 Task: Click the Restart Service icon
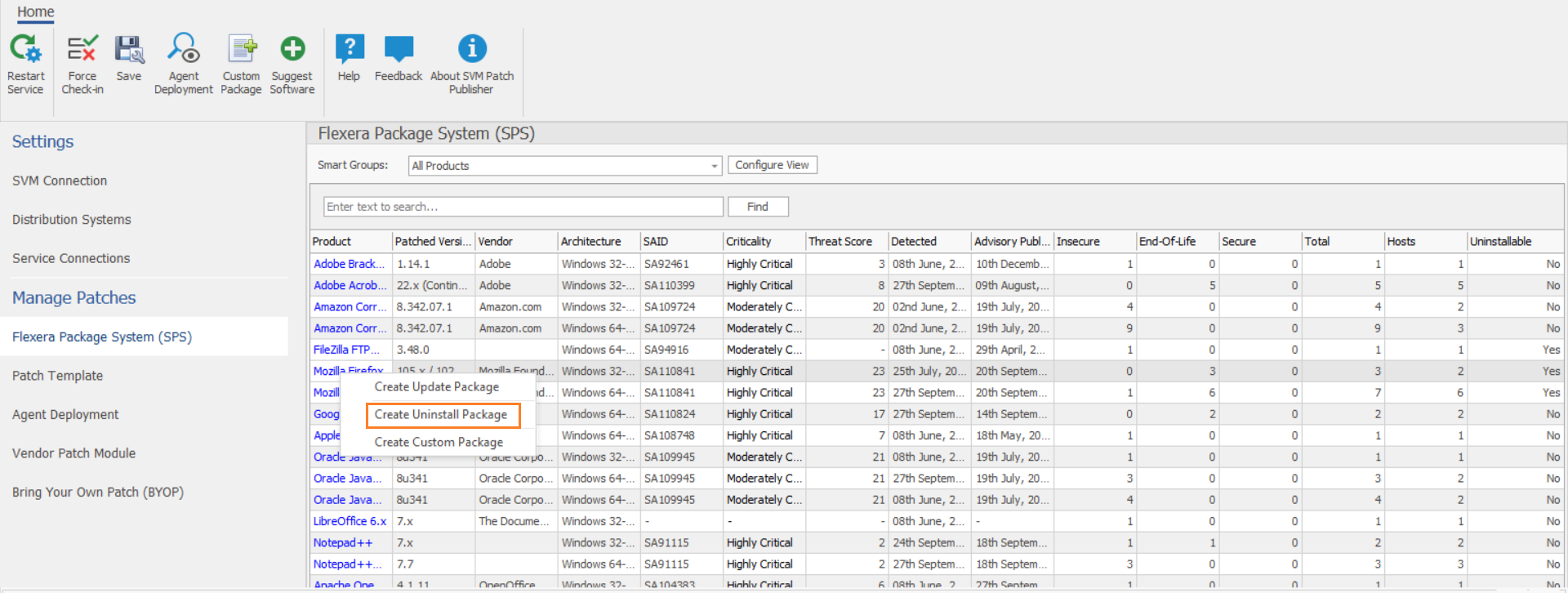[x=25, y=51]
